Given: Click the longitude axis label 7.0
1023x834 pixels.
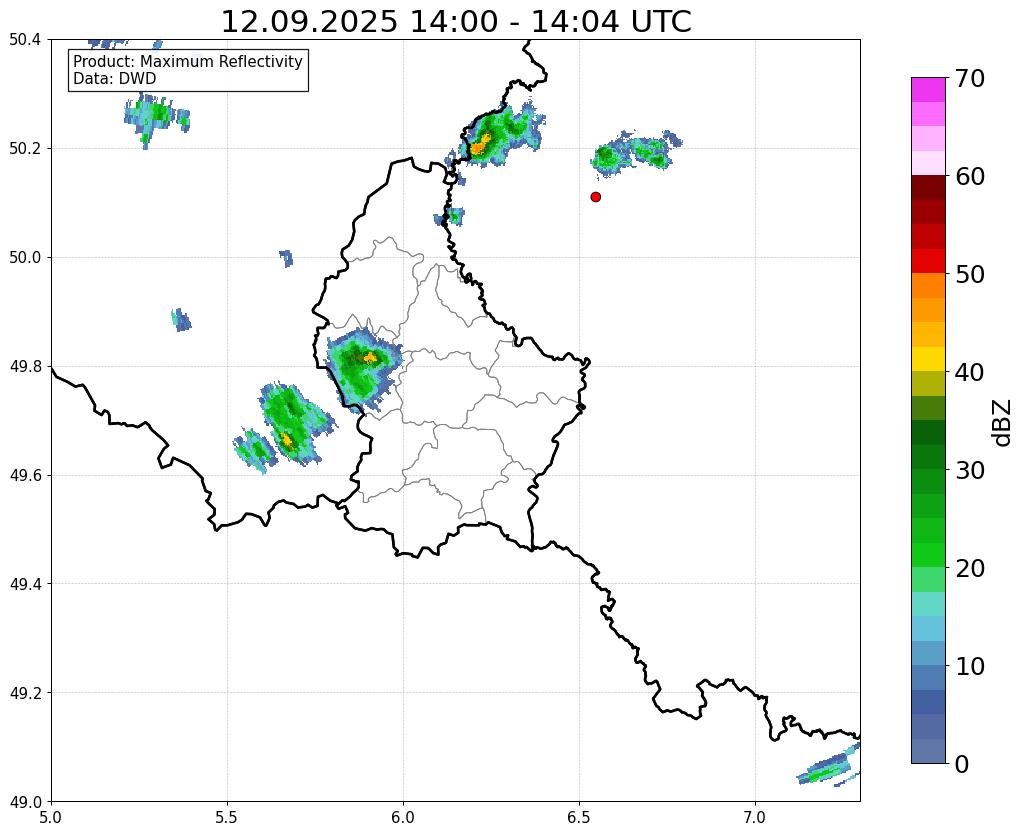Looking at the screenshot, I should (x=755, y=817).
